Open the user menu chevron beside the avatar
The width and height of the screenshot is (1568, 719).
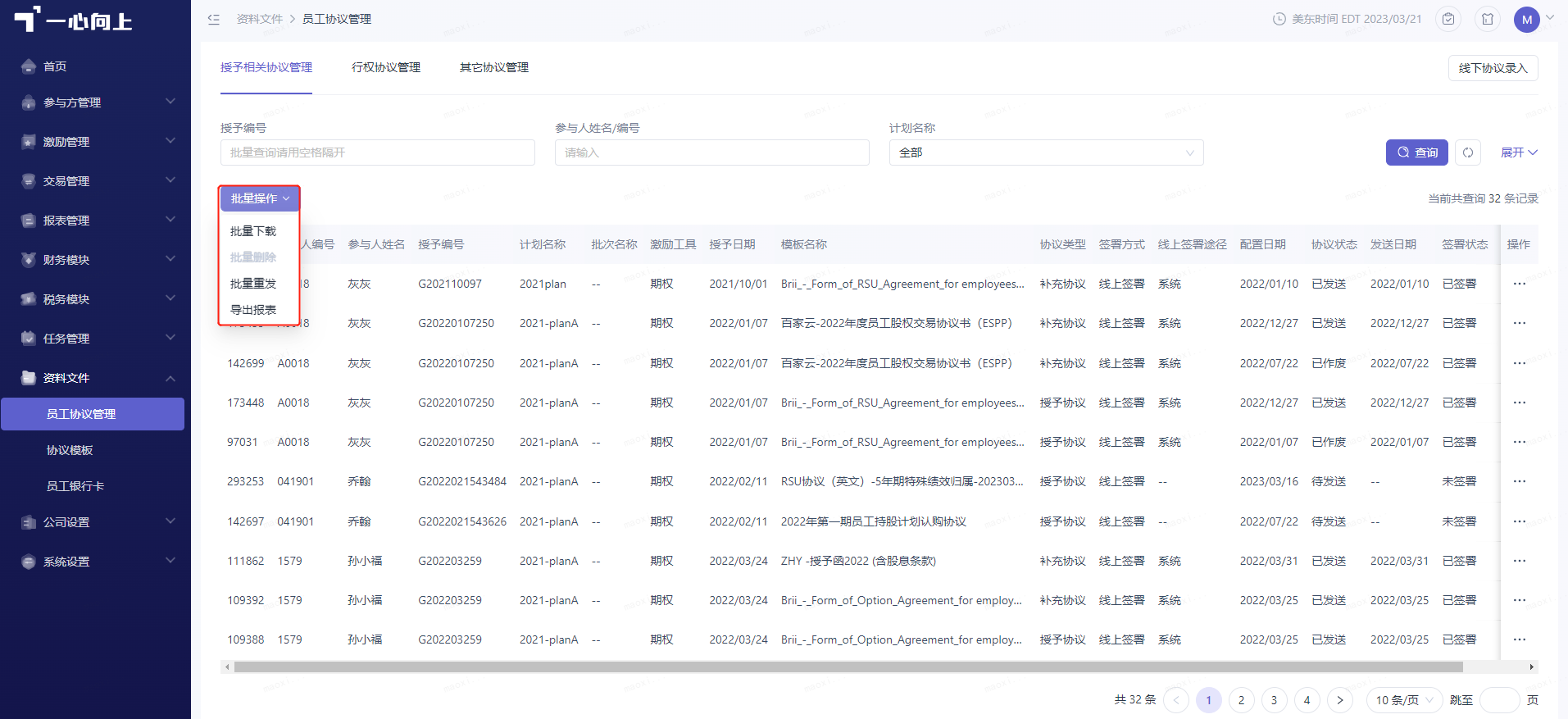(x=1550, y=16)
